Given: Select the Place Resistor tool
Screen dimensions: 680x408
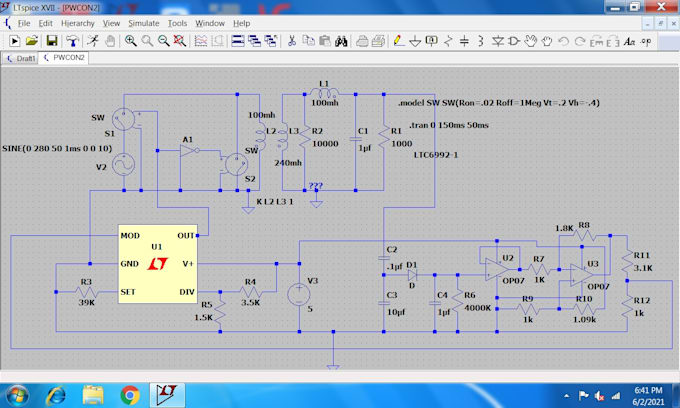Looking at the screenshot, I should tap(448, 41).
